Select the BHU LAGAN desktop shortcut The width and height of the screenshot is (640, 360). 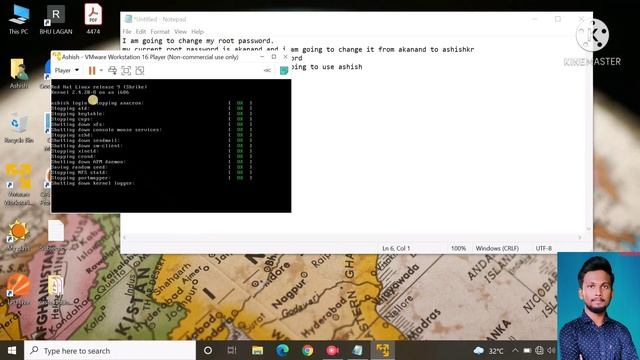56,19
